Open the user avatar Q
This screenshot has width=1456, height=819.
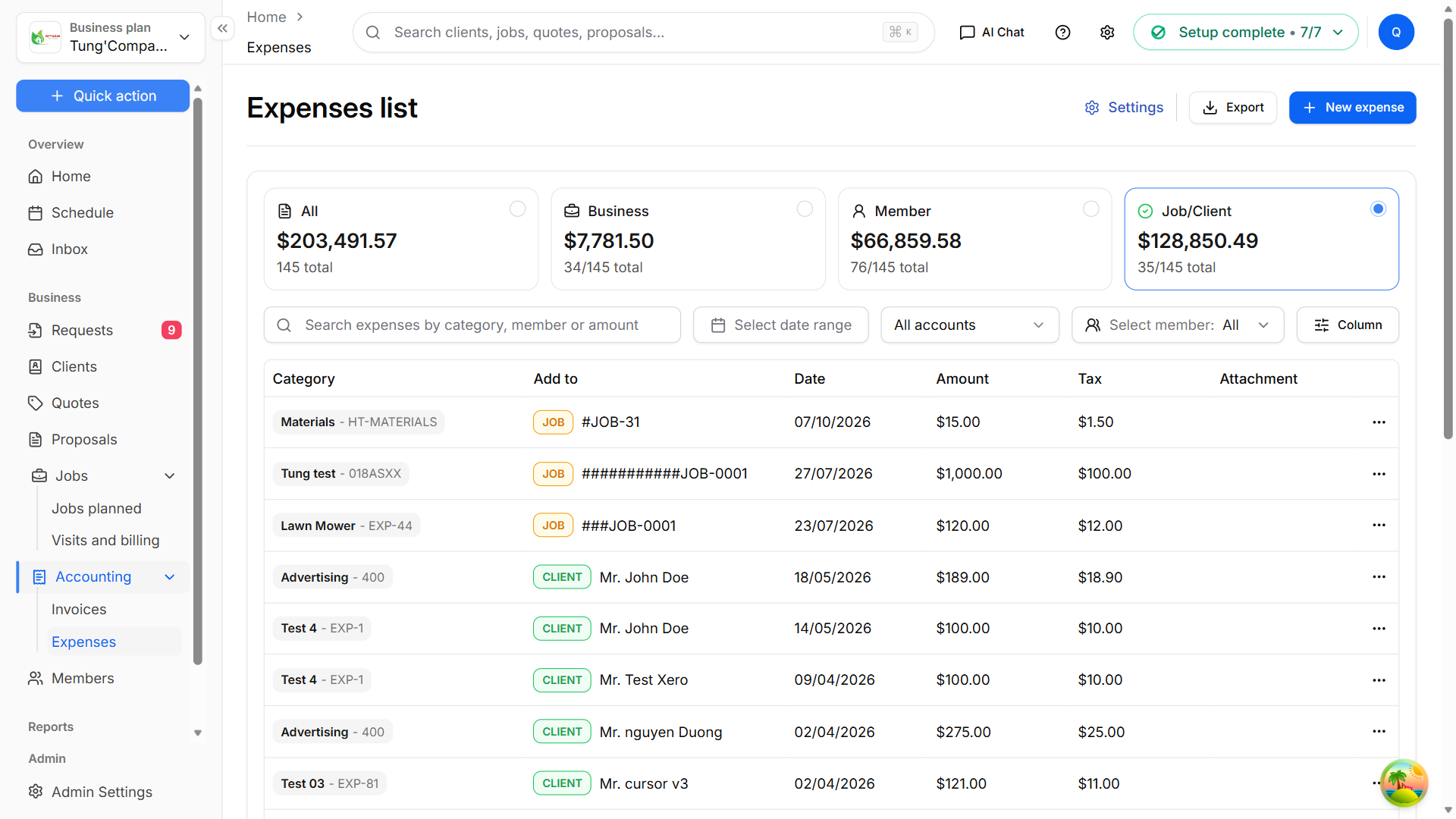pyautogui.click(x=1396, y=33)
